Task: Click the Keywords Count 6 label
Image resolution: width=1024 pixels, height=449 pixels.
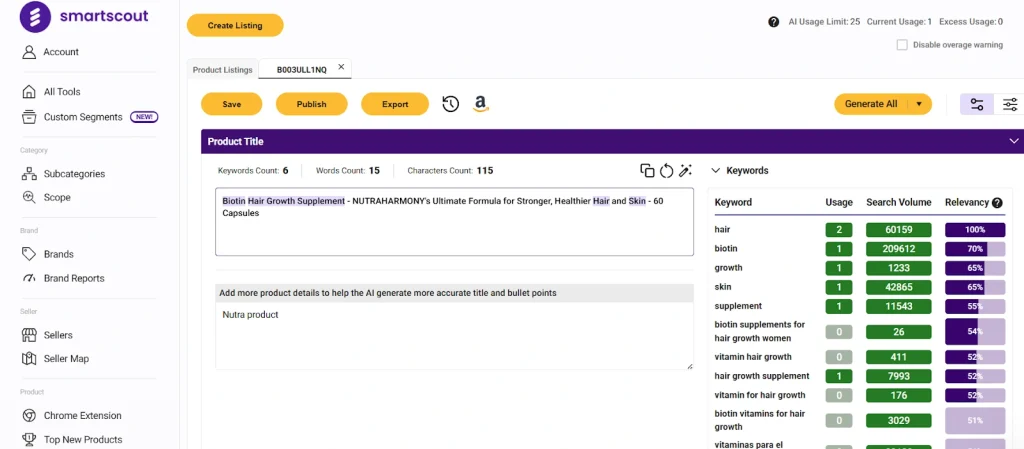Action: tap(253, 171)
